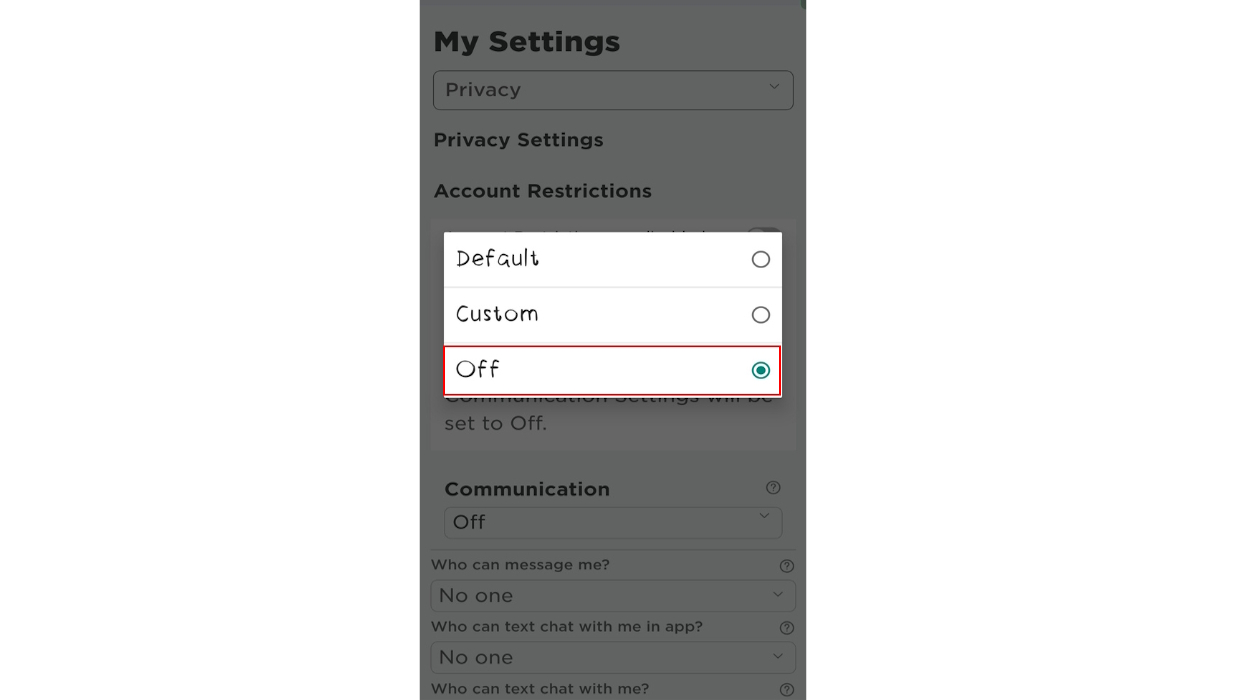Screen dimensions: 1250x700
Task: Expand the "Who can text chat with me in app?" dropdown
Action: [613, 657]
